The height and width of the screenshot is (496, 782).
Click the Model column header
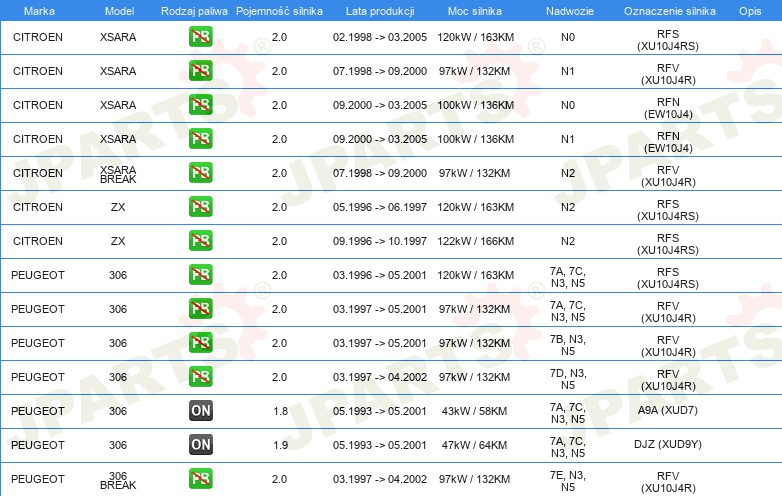[119, 11]
